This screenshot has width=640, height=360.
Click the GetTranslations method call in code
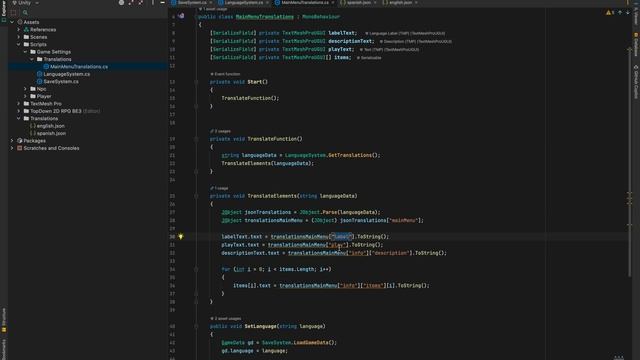(350, 155)
